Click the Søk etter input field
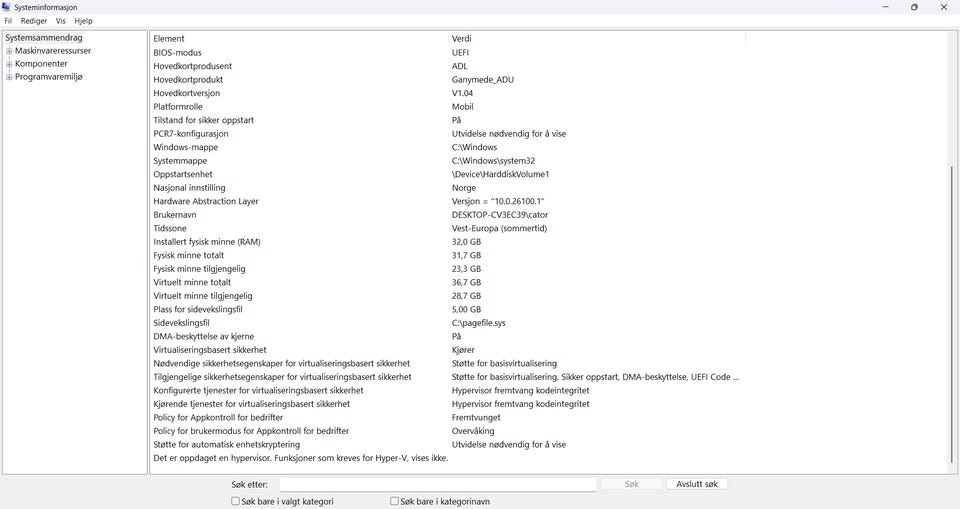Image resolution: width=960 pixels, height=509 pixels. 438,484
